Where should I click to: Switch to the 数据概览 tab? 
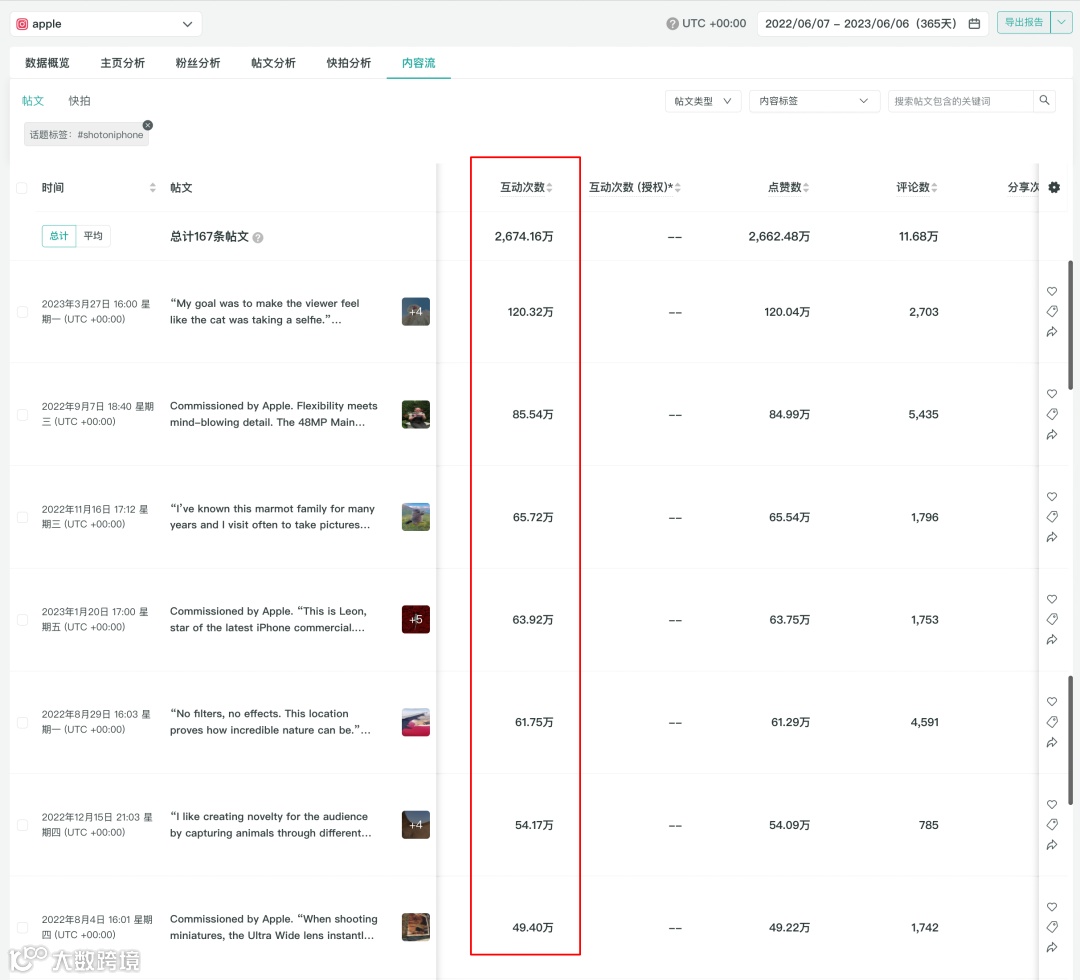coord(48,63)
